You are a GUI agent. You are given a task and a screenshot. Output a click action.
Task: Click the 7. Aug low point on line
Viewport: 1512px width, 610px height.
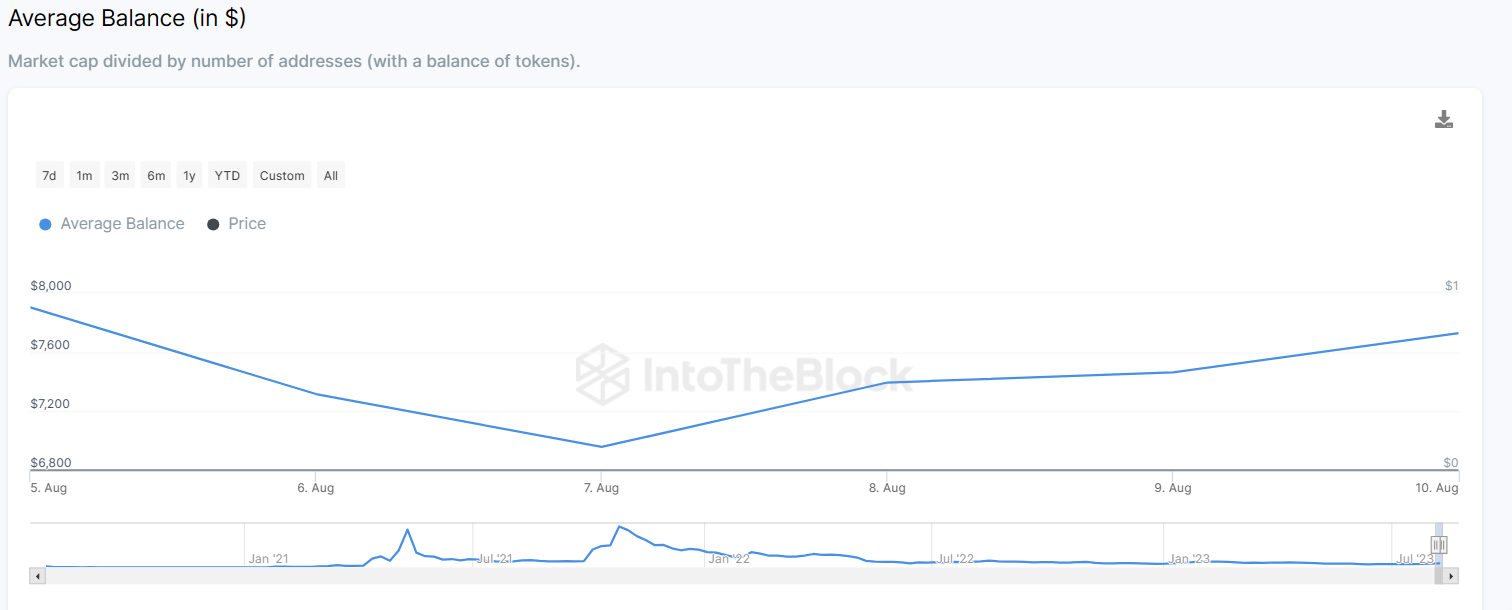coord(601,447)
